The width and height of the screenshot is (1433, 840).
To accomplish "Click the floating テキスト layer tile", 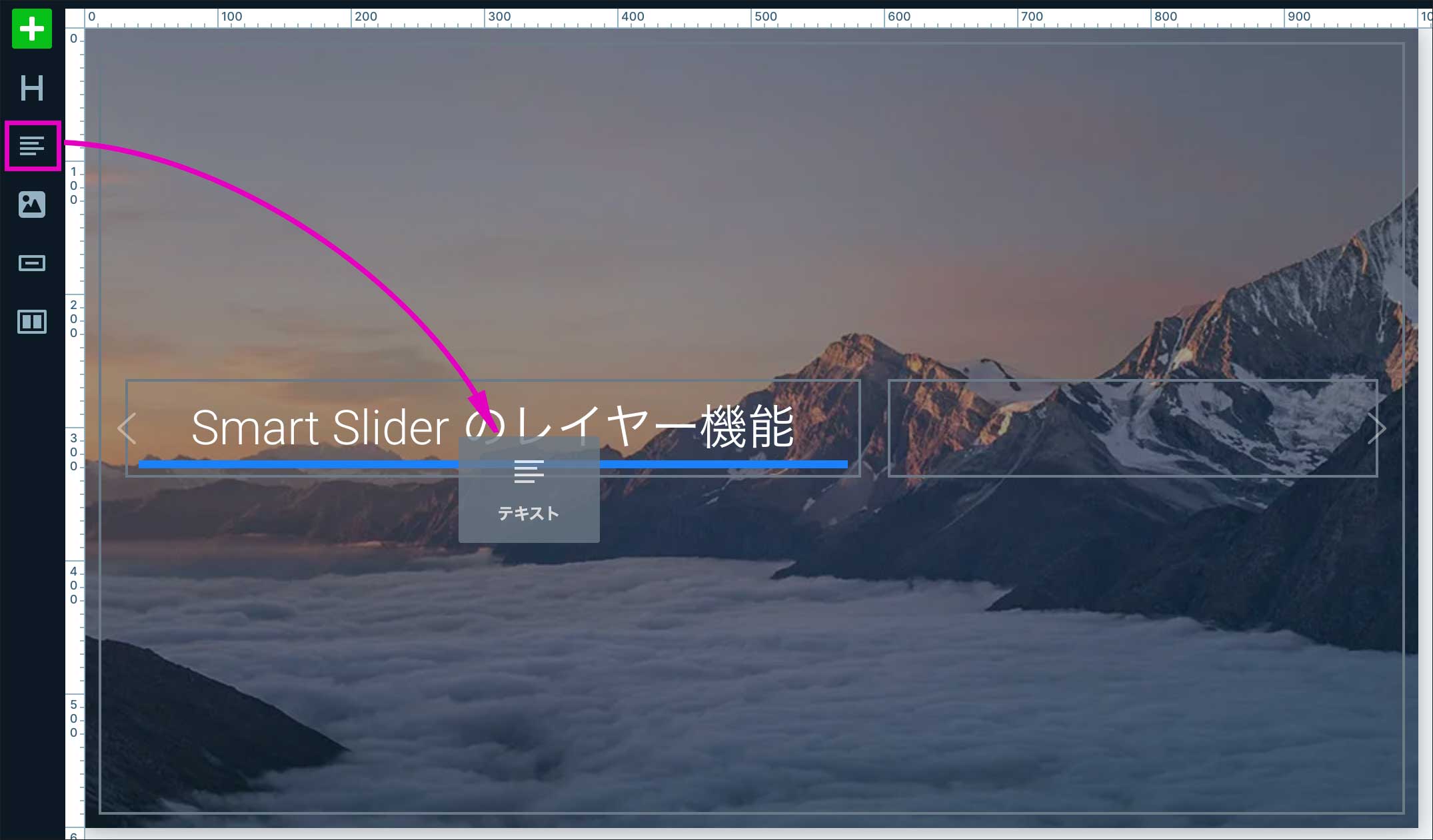I will (529, 490).
